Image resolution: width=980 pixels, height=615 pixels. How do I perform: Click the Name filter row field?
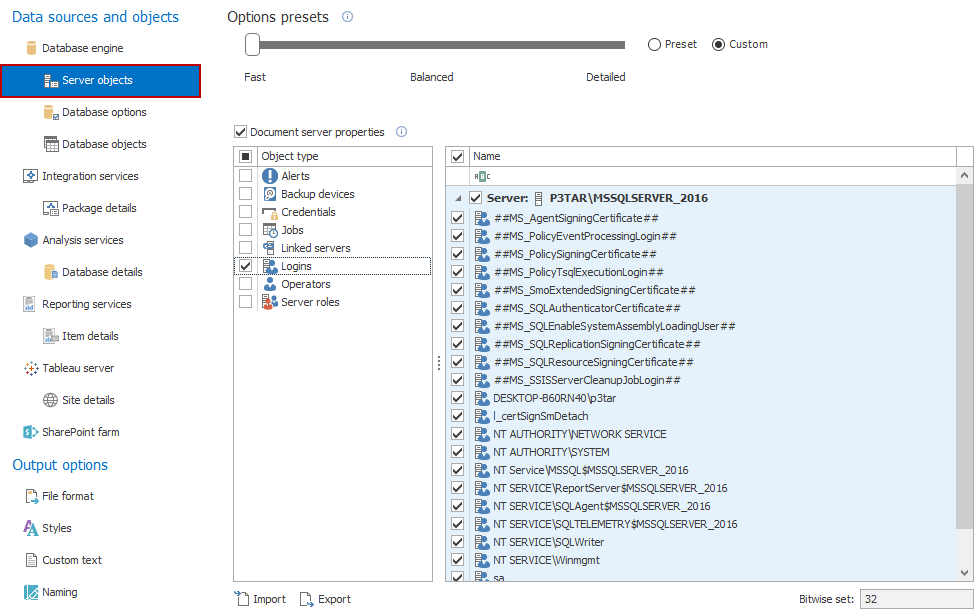pyautogui.click(x=712, y=176)
